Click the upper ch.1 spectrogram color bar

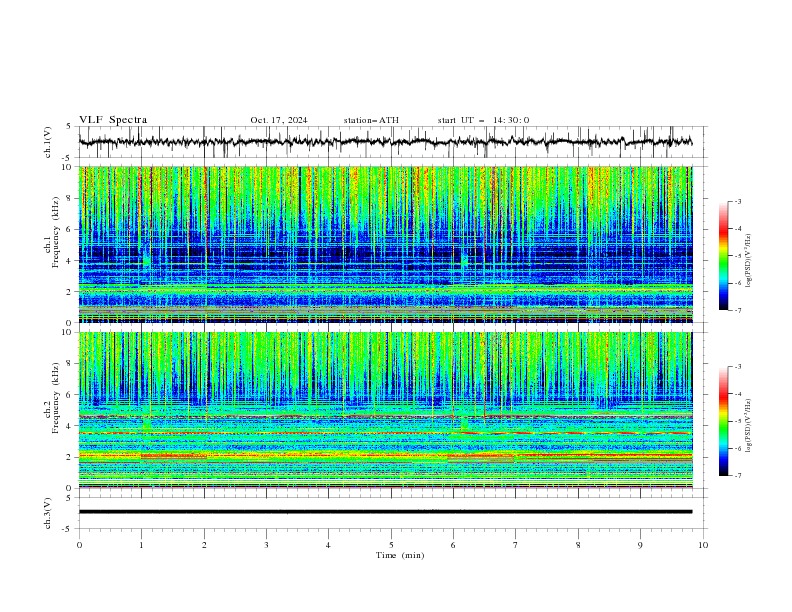pos(723,256)
